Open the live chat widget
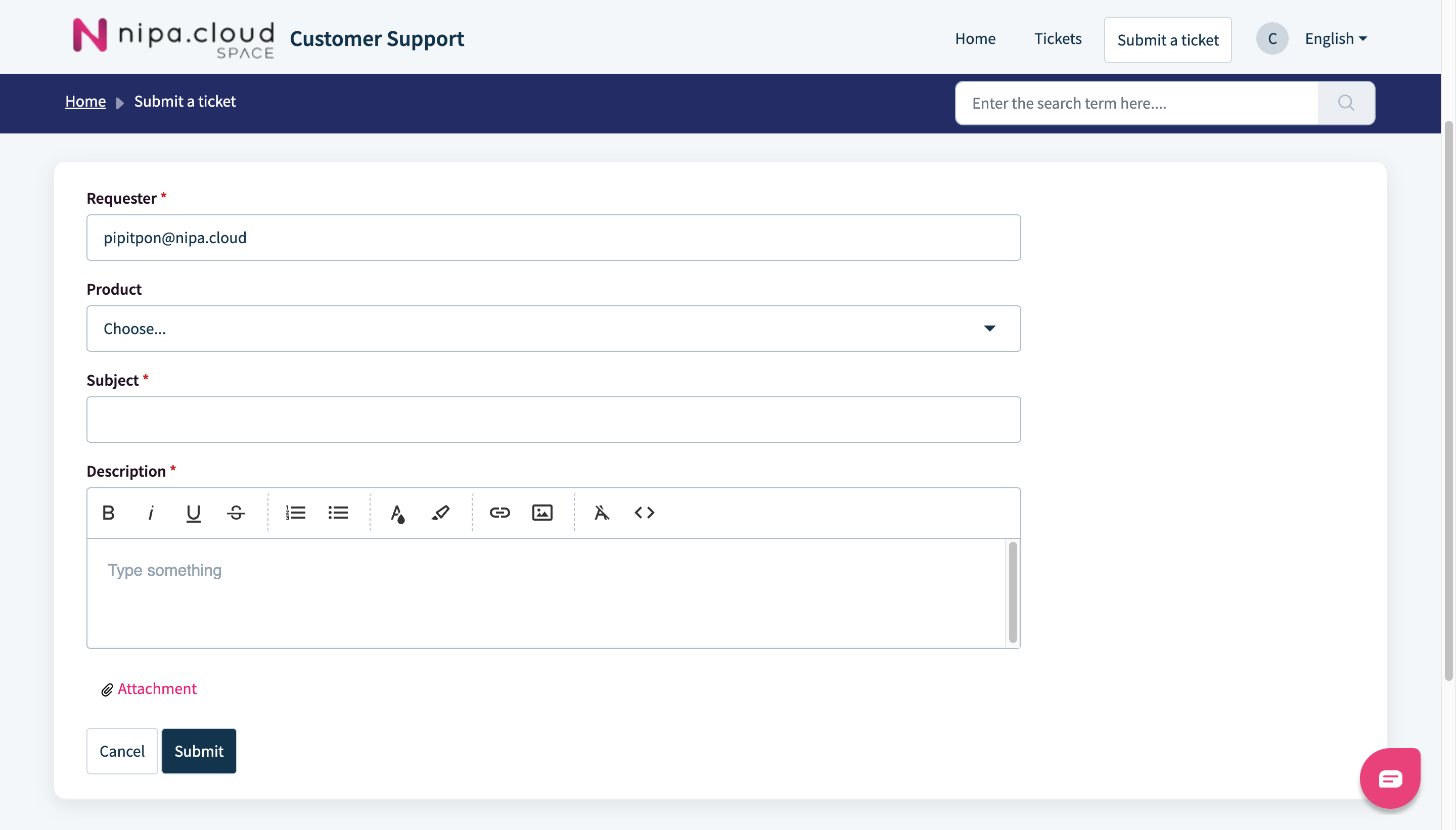 pos(1389,778)
